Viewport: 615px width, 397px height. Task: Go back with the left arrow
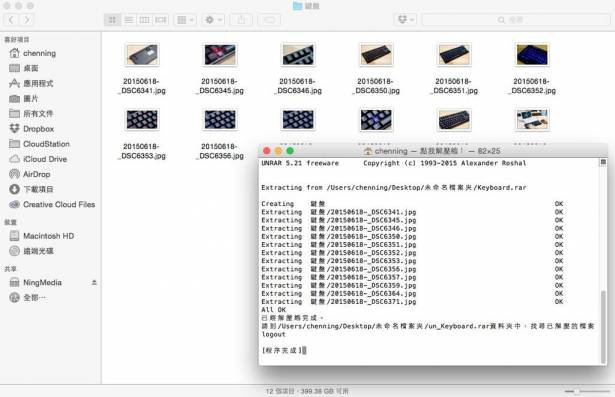pyautogui.click(x=11, y=20)
